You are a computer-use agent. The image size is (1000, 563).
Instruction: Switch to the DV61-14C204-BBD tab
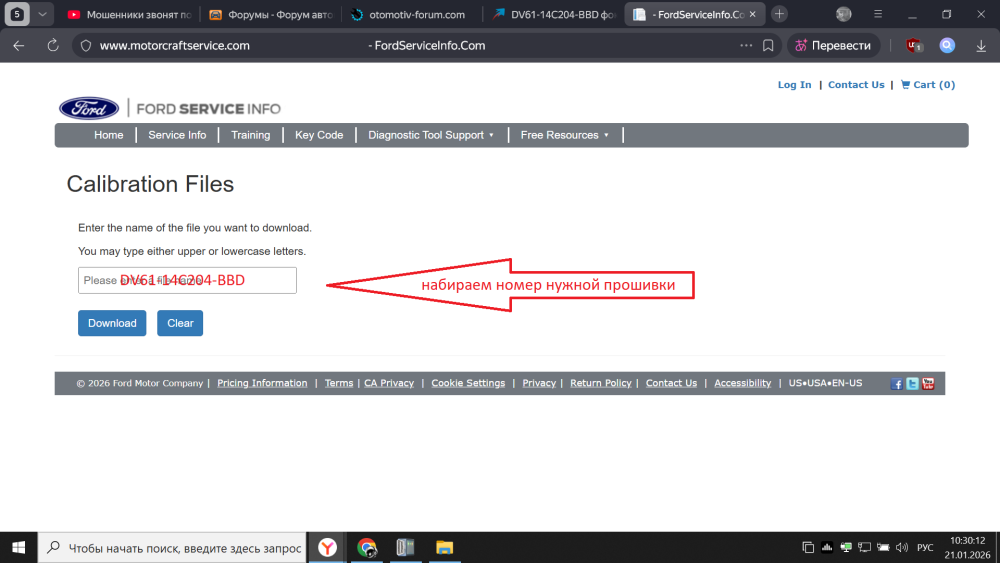554,14
